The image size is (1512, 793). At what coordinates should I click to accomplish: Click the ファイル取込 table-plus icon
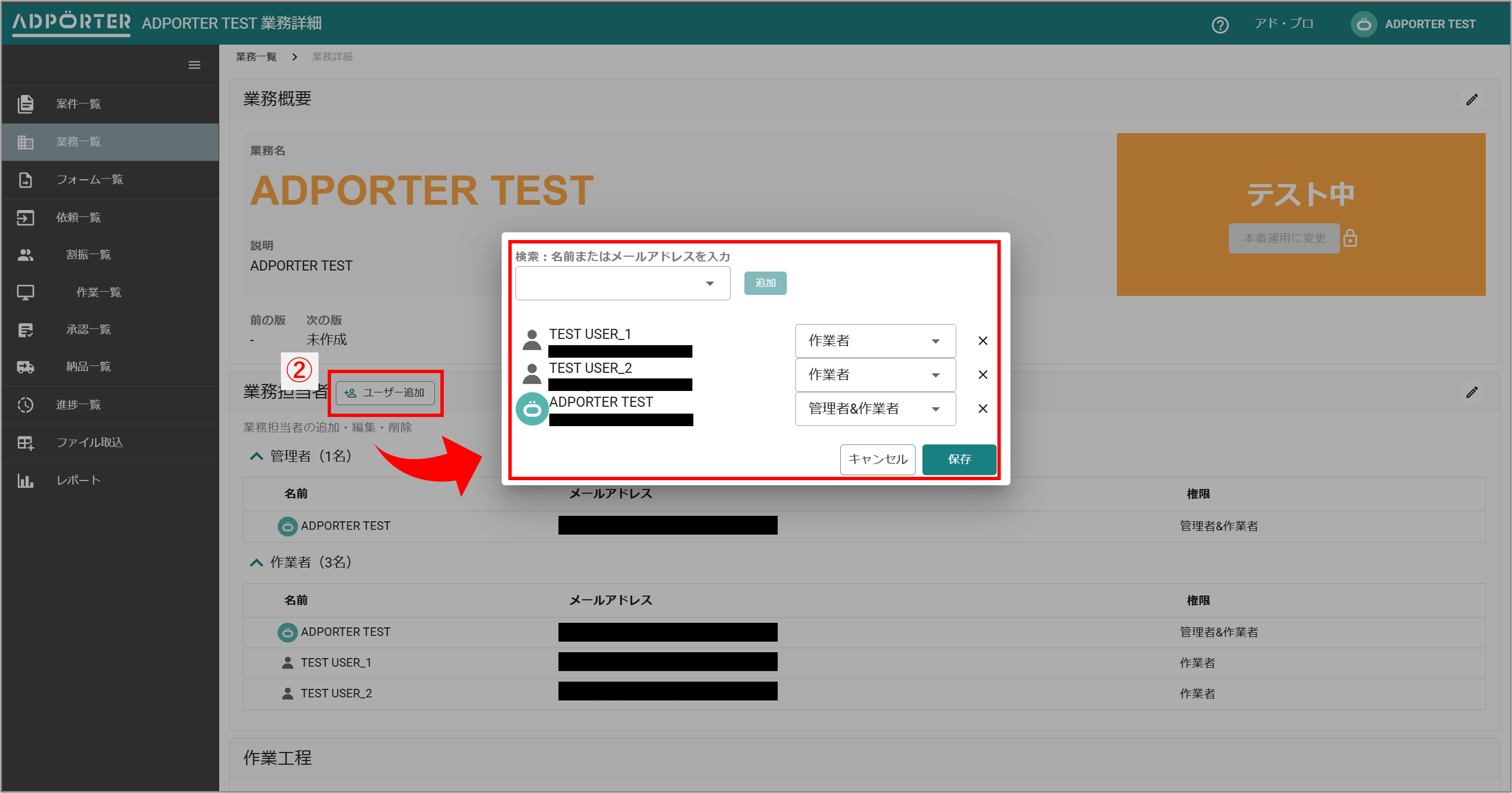pos(25,443)
